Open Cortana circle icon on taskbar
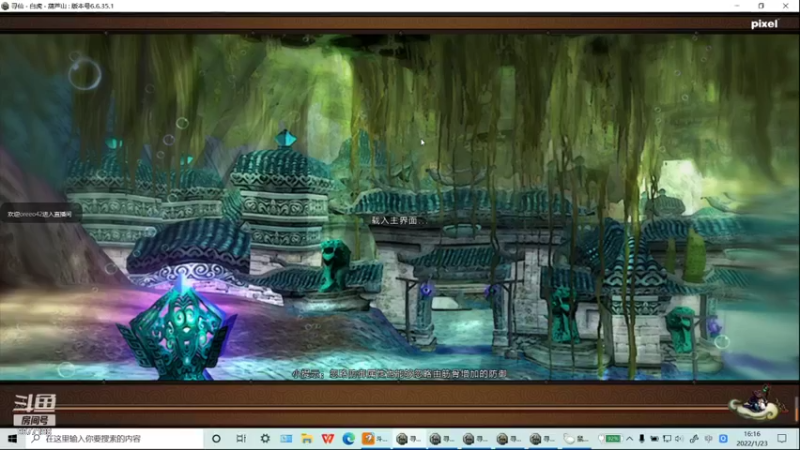The height and width of the screenshot is (450, 800). point(216,439)
